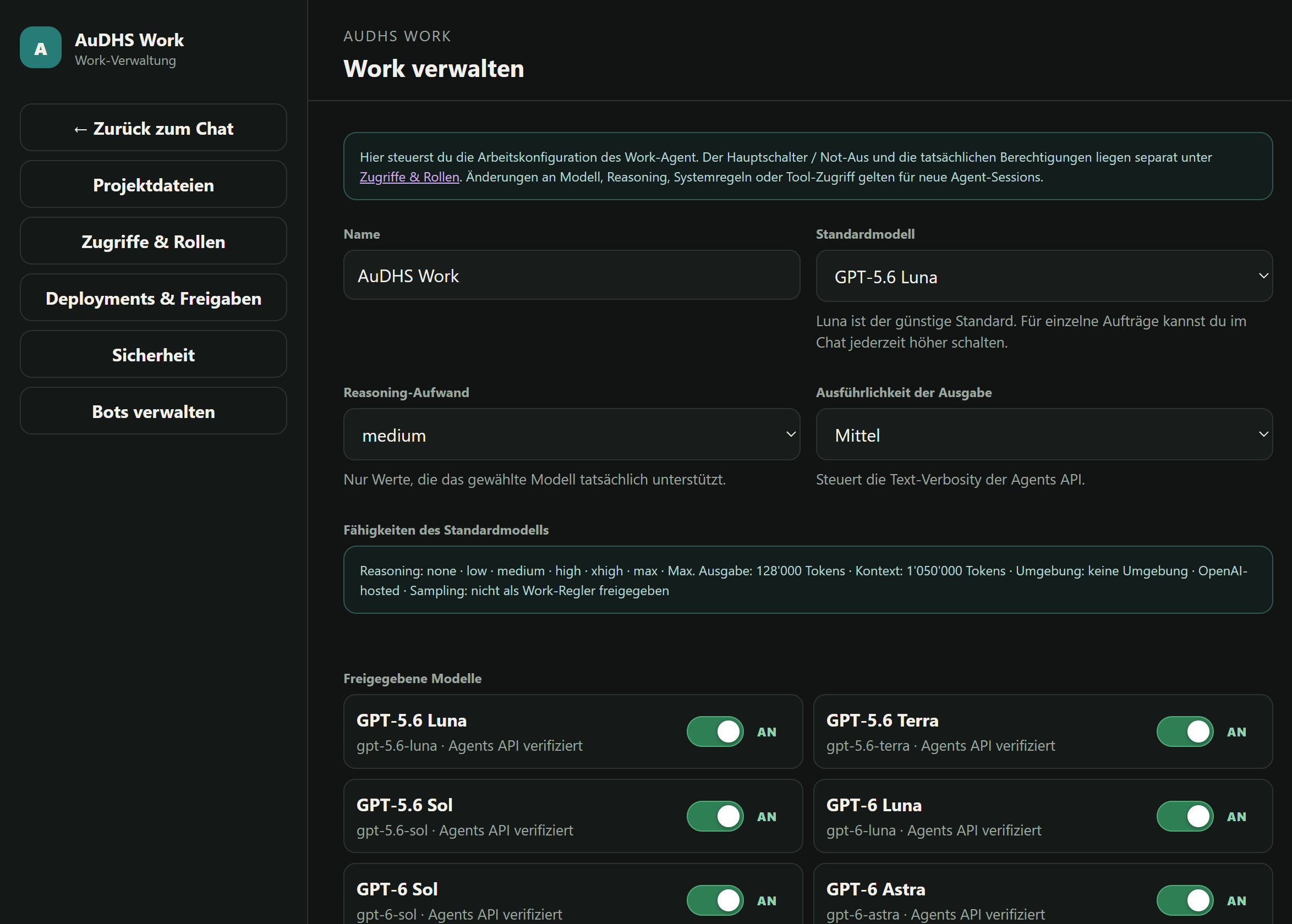Image resolution: width=1292 pixels, height=924 pixels.
Task: Open Ausführlichkeit der Ausgabe dropdown
Action: pyautogui.click(x=1044, y=435)
